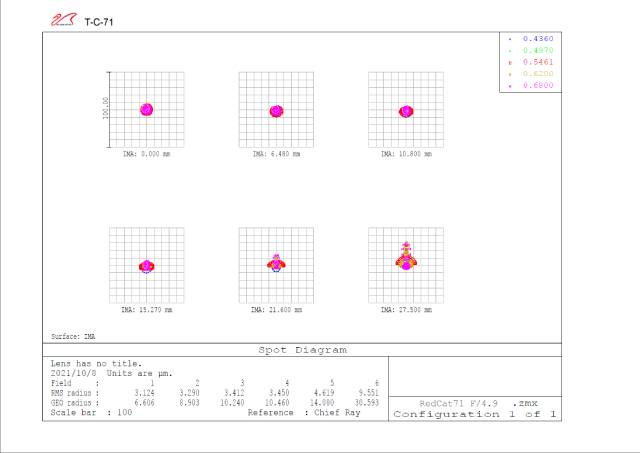Viewport: 640px width, 453px height.
Task: Click the yellow 0.6200 wavelength entry
Action: [x=538, y=74]
